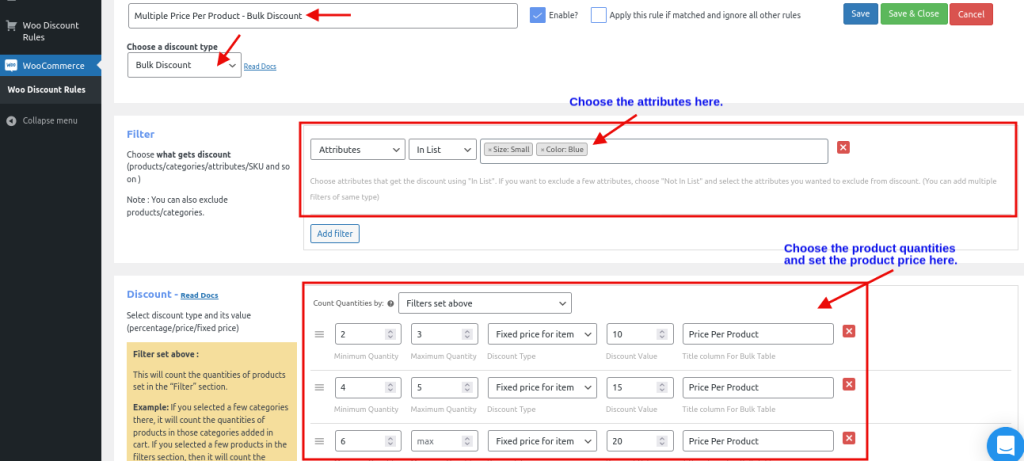Delete the discount range row with value 15

pyautogui.click(x=849, y=385)
